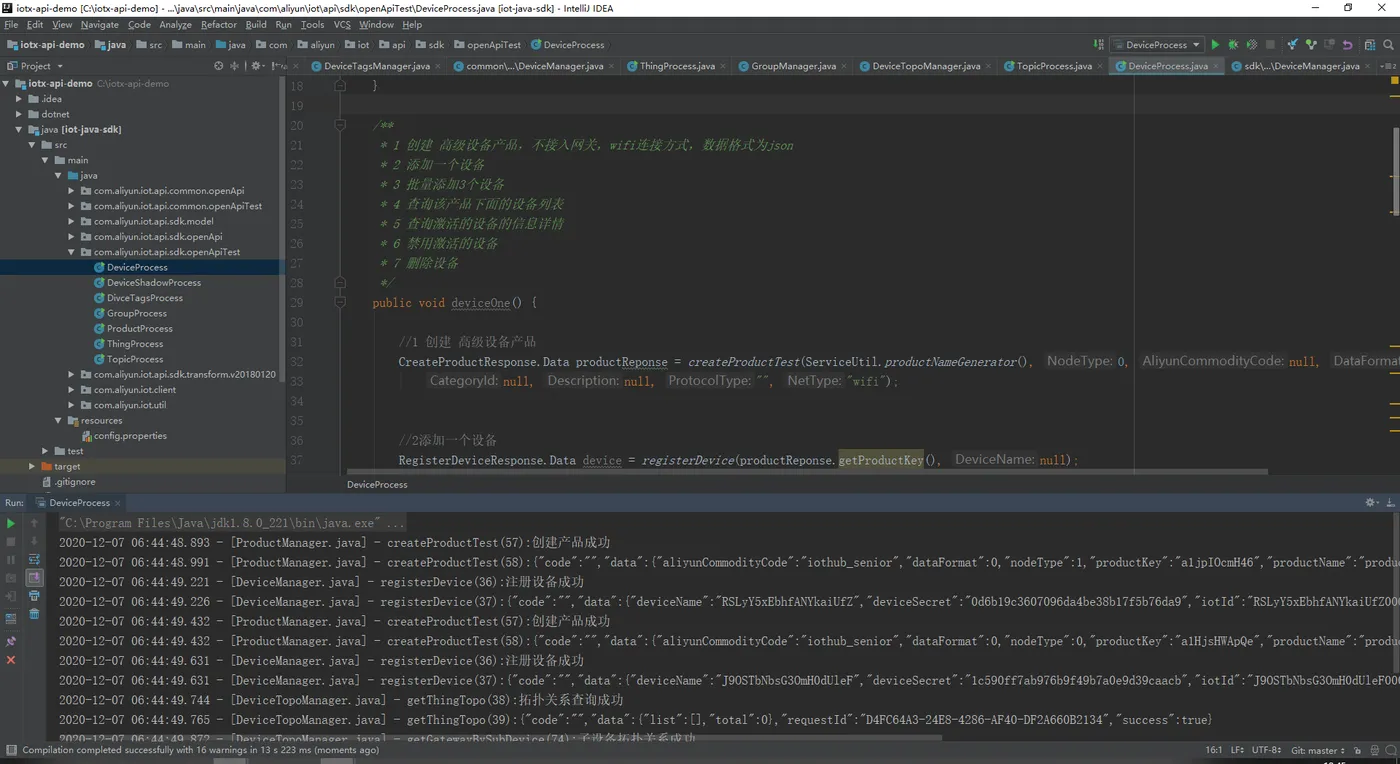Click the Build project hammer icon

coord(1098,45)
